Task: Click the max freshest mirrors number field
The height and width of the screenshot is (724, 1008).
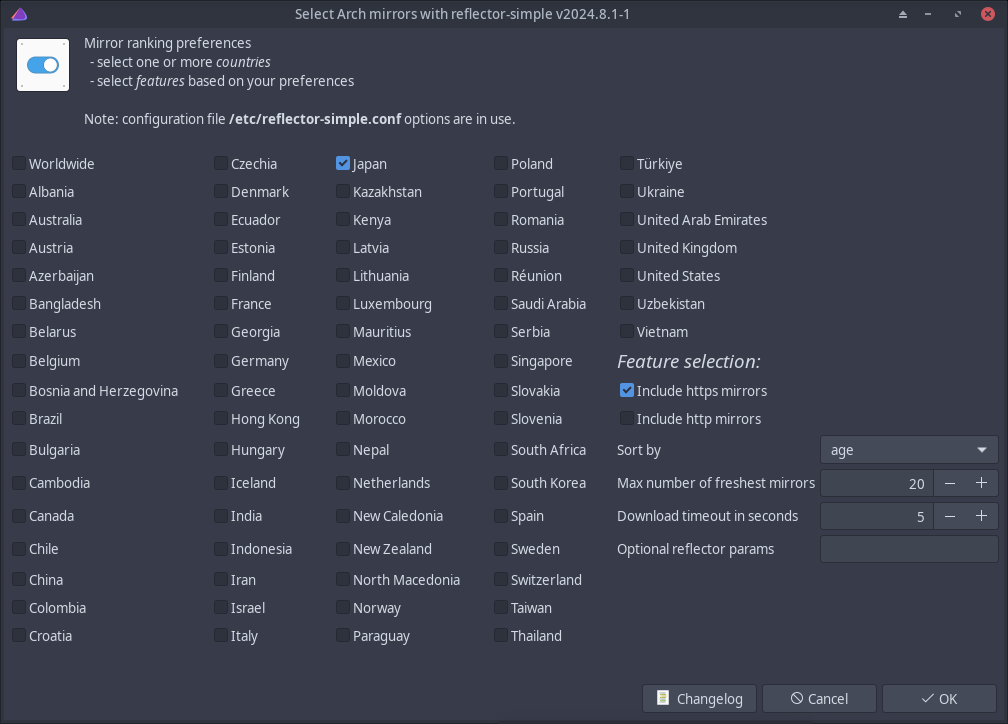Action: [876, 484]
